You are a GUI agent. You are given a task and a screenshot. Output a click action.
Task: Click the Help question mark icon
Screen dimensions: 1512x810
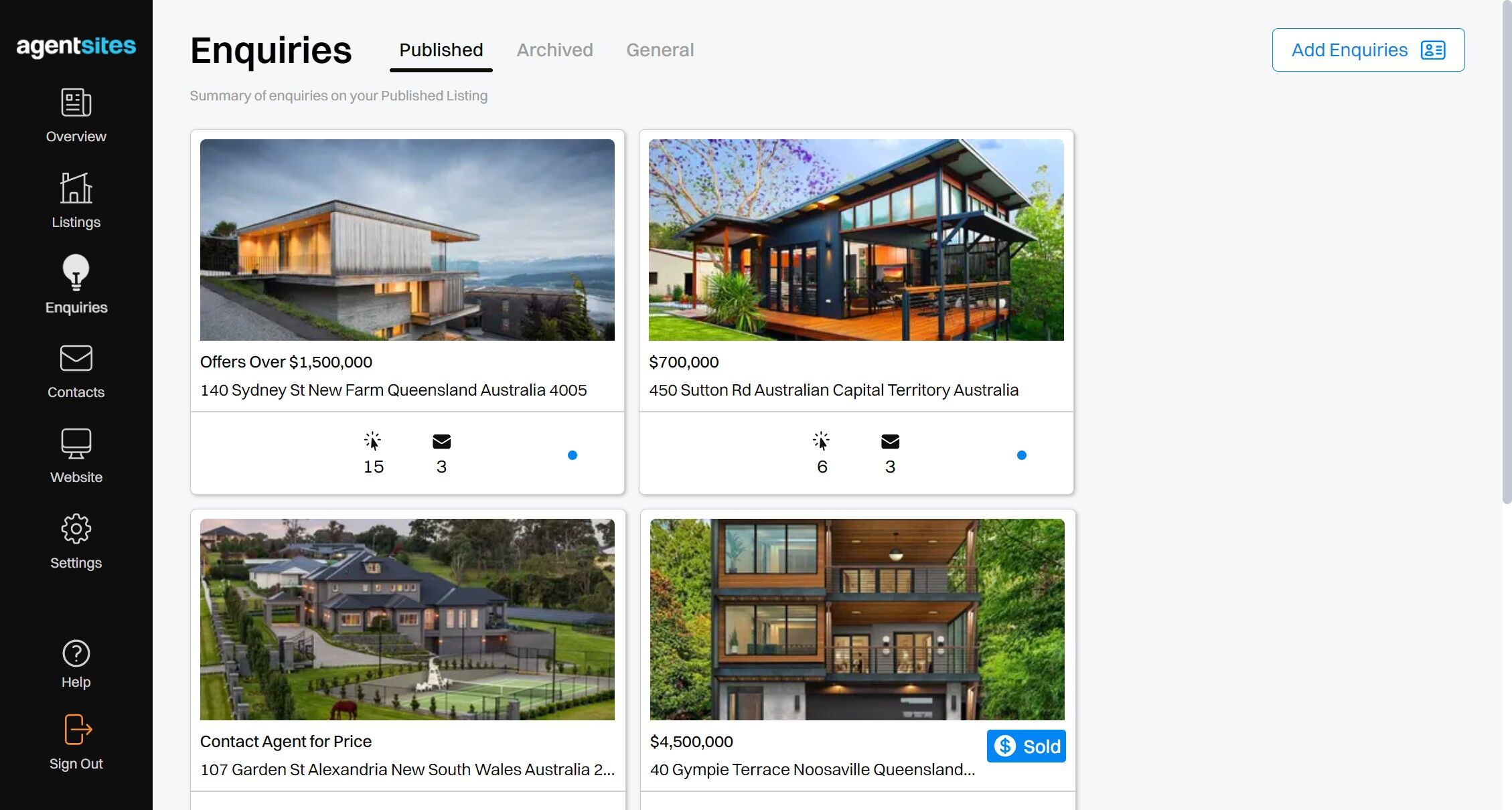pos(76,653)
